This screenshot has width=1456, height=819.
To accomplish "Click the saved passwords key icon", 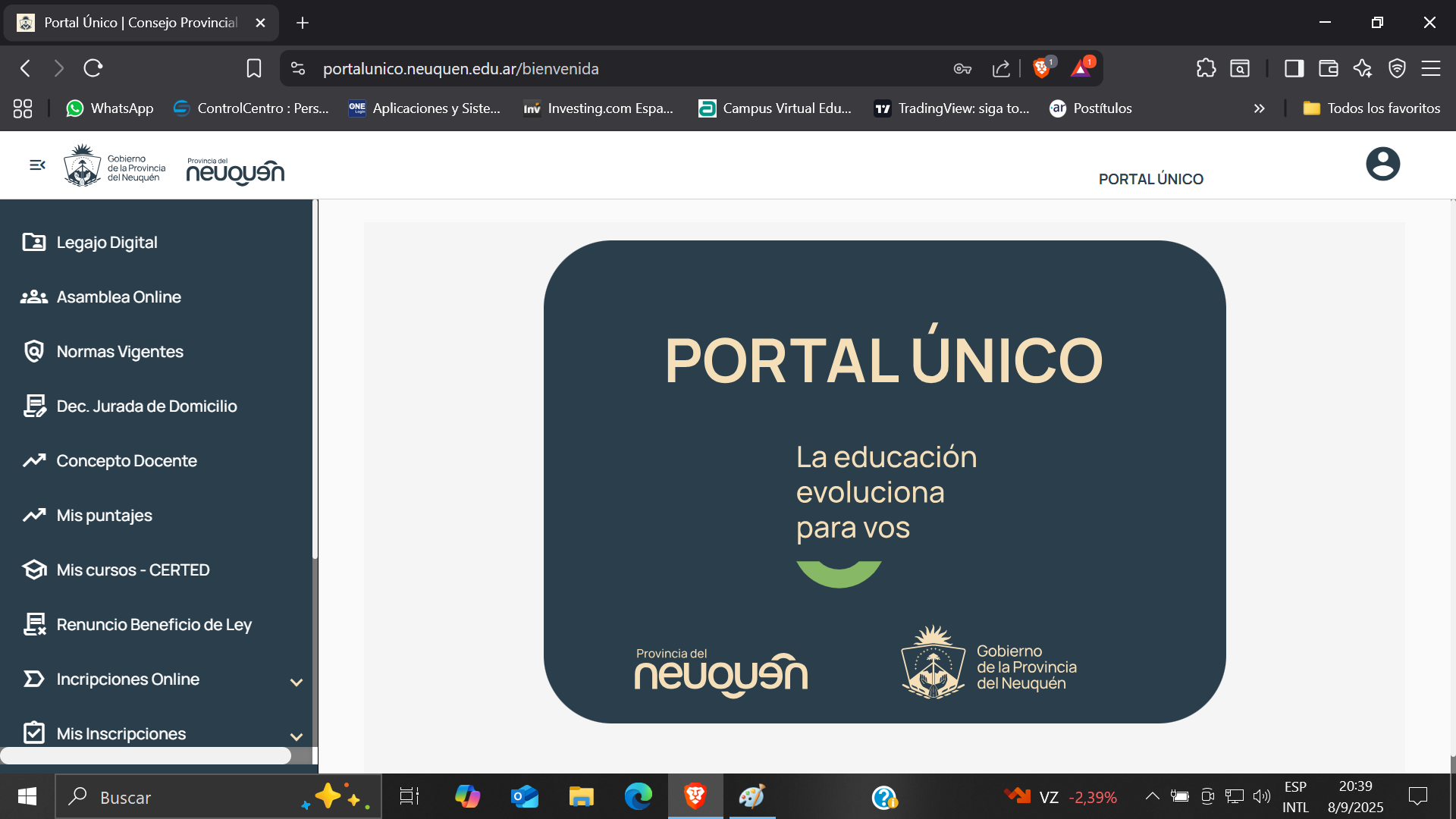I will click(x=962, y=68).
